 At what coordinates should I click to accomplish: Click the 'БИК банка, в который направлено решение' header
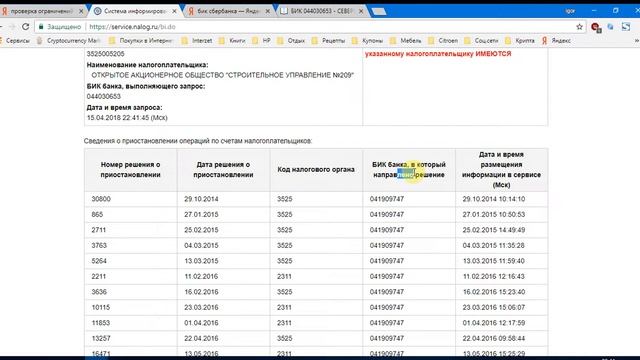(409, 170)
